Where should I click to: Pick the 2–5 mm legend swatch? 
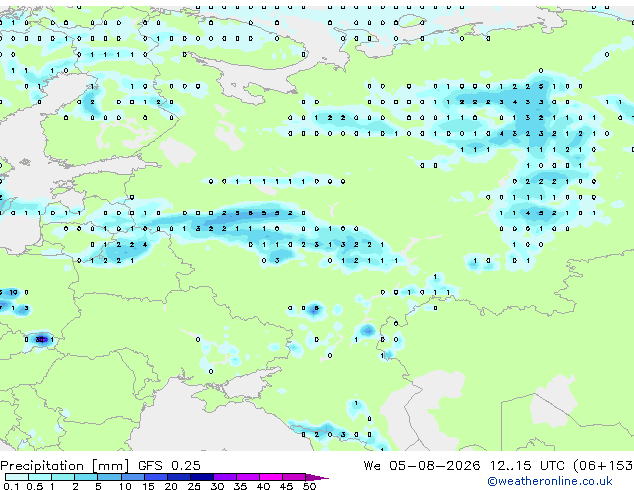pyautogui.click(x=86, y=477)
